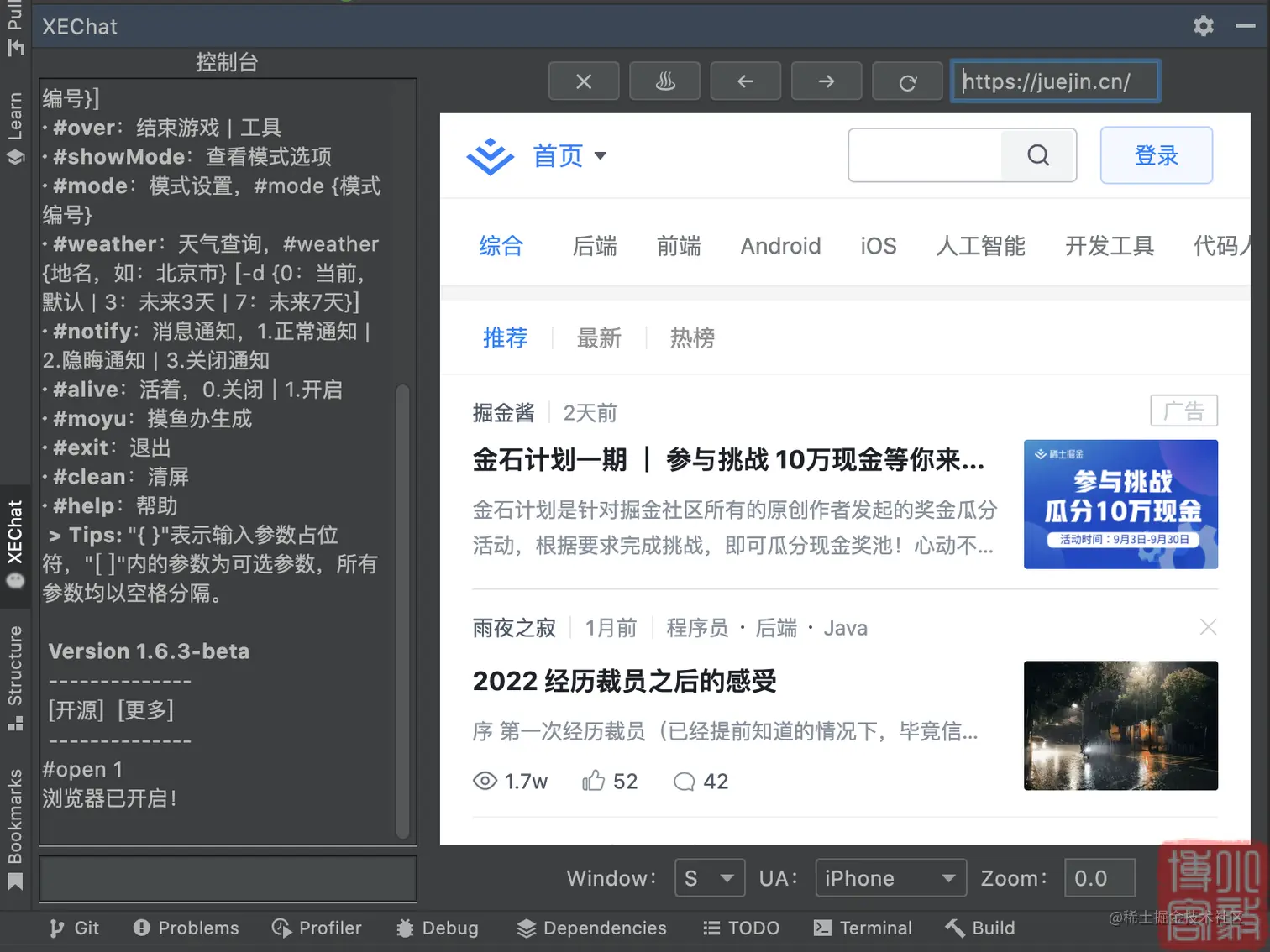Click the Juejin logo icon

(x=490, y=156)
